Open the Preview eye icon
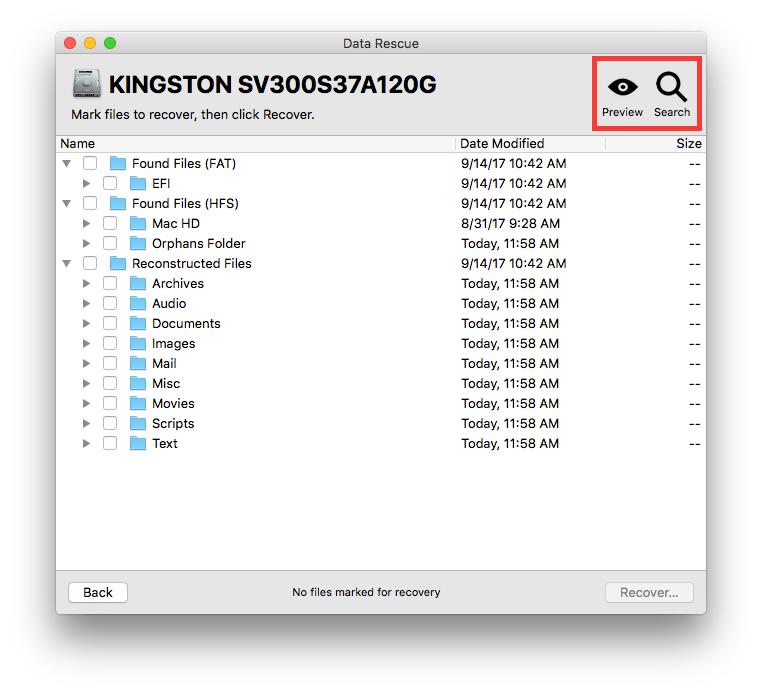The image size is (762, 694). [622, 87]
